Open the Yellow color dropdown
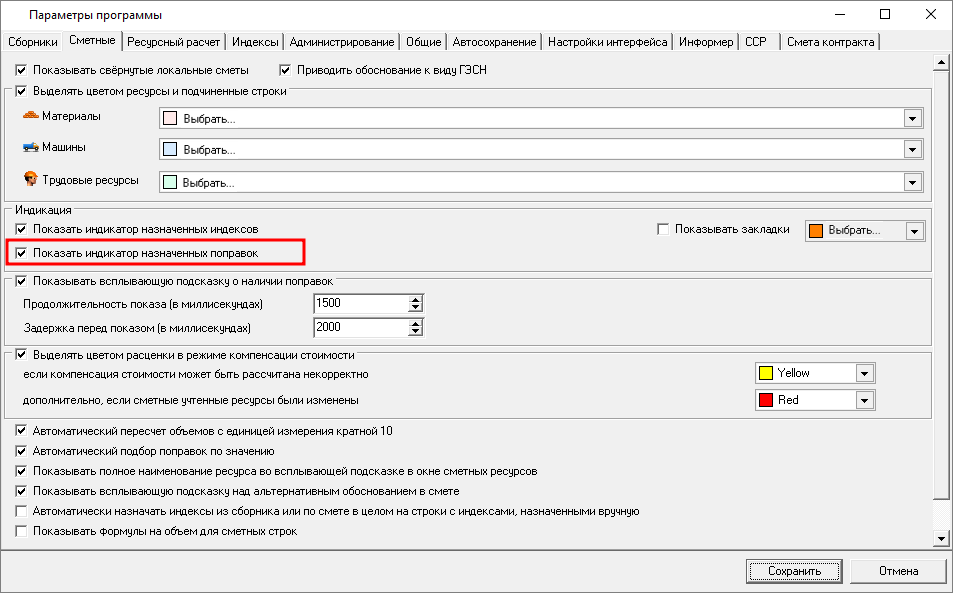Viewport: 953px width, 593px height. point(866,372)
